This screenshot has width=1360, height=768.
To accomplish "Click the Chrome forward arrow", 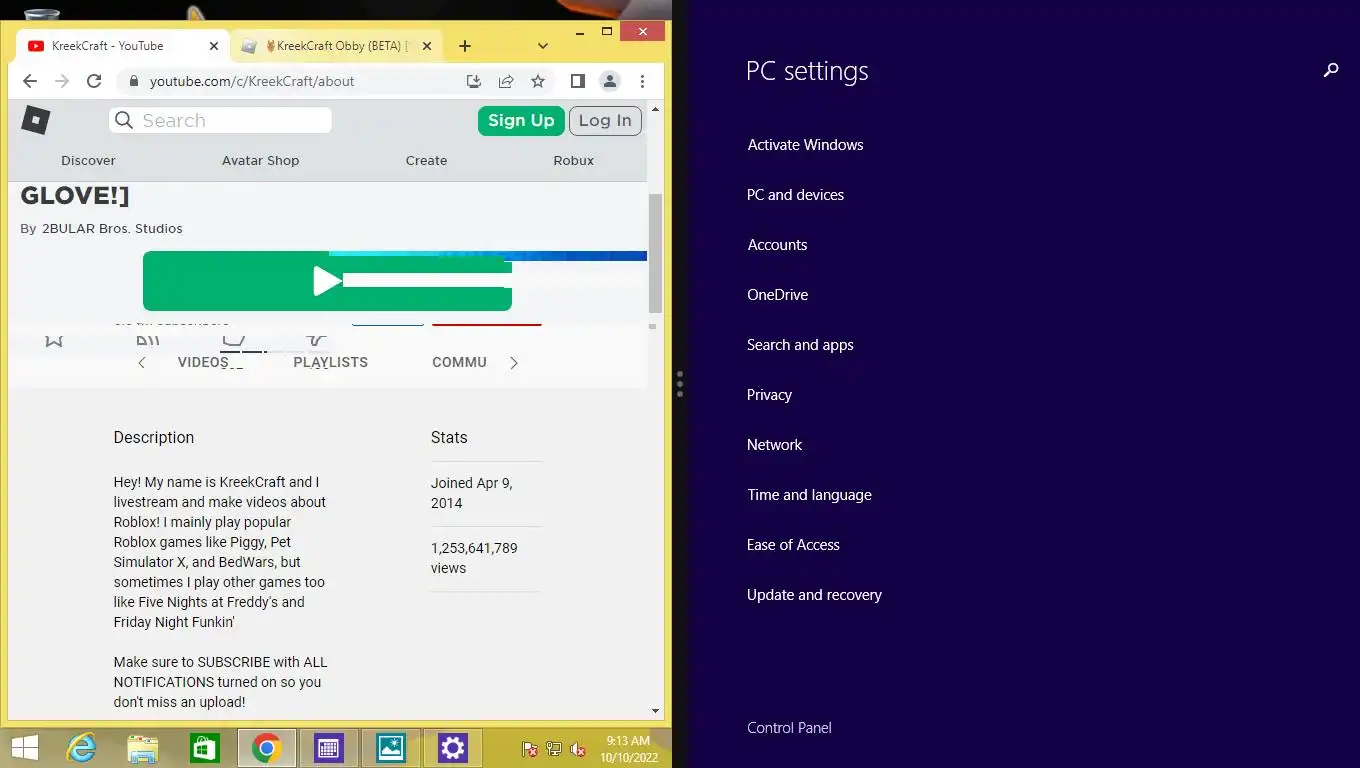I will 62,81.
